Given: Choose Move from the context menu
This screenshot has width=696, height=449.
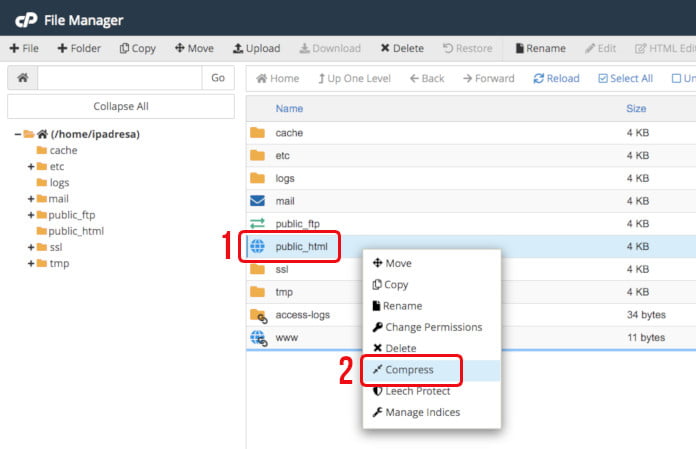Looking at the screenshot, I should (392, 263).
